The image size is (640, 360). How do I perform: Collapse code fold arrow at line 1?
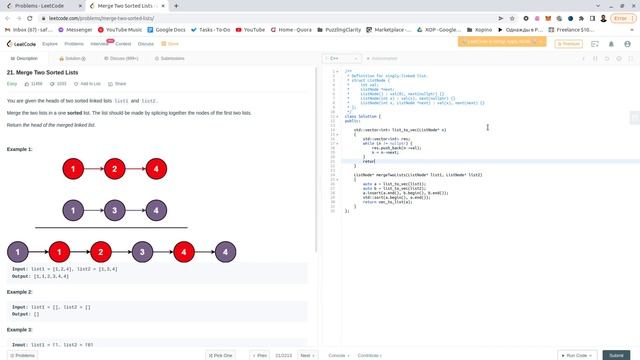coord(338,71)
